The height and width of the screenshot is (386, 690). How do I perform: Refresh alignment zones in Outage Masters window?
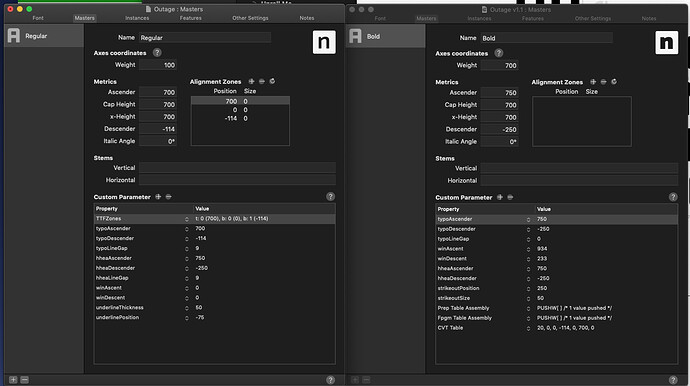(272, 81)
